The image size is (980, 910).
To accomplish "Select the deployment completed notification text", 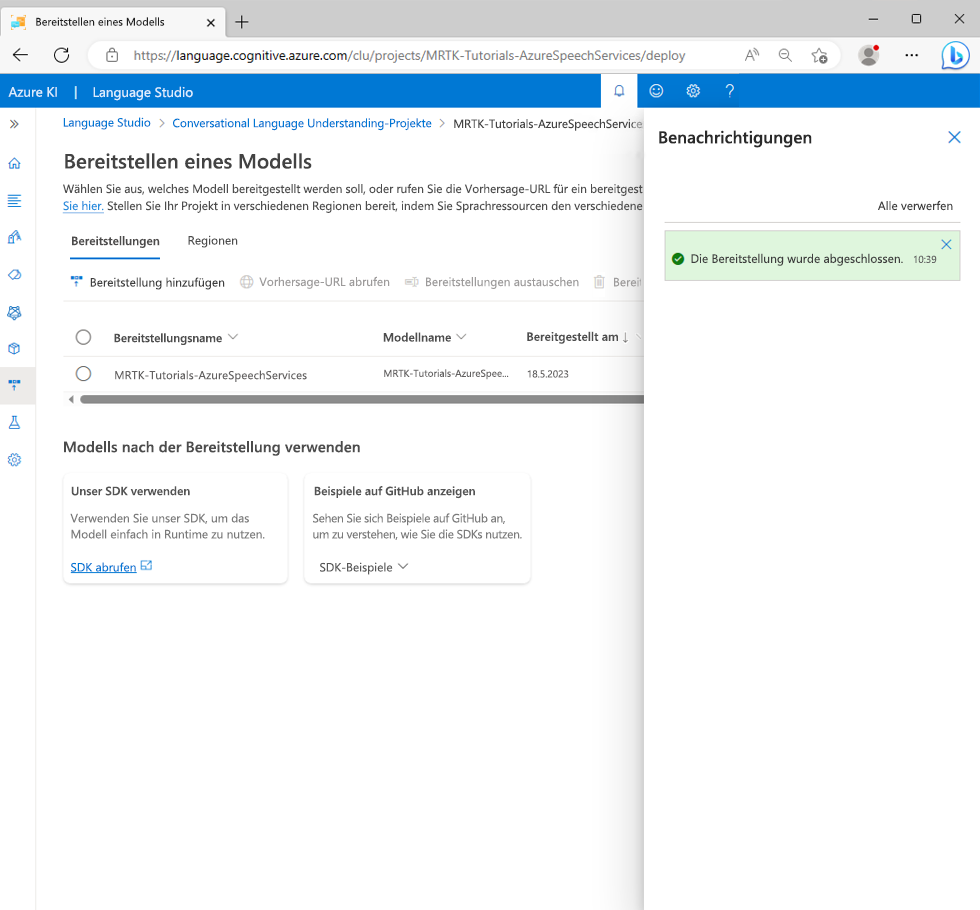I will tap(796, 259).
